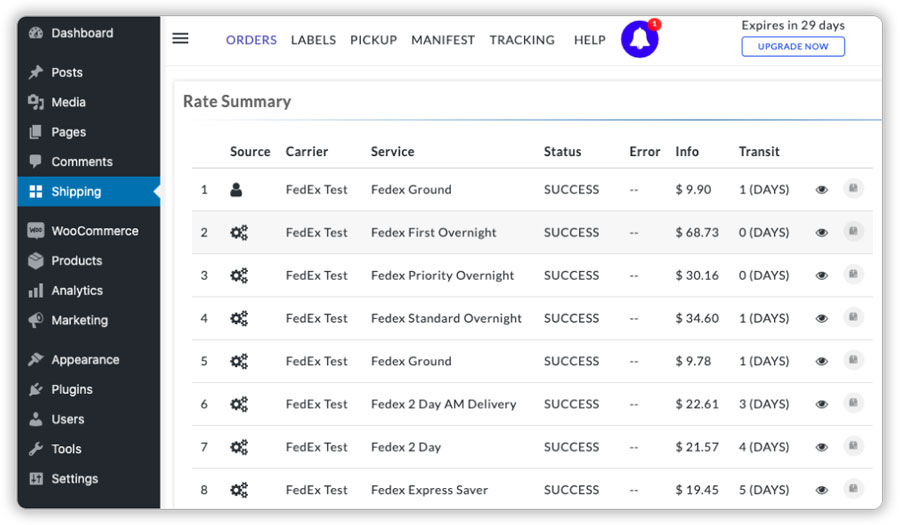The width and height of the screenshot is (900, 525).
Task: Open the HELP tab
Action: tap(589, 40)
